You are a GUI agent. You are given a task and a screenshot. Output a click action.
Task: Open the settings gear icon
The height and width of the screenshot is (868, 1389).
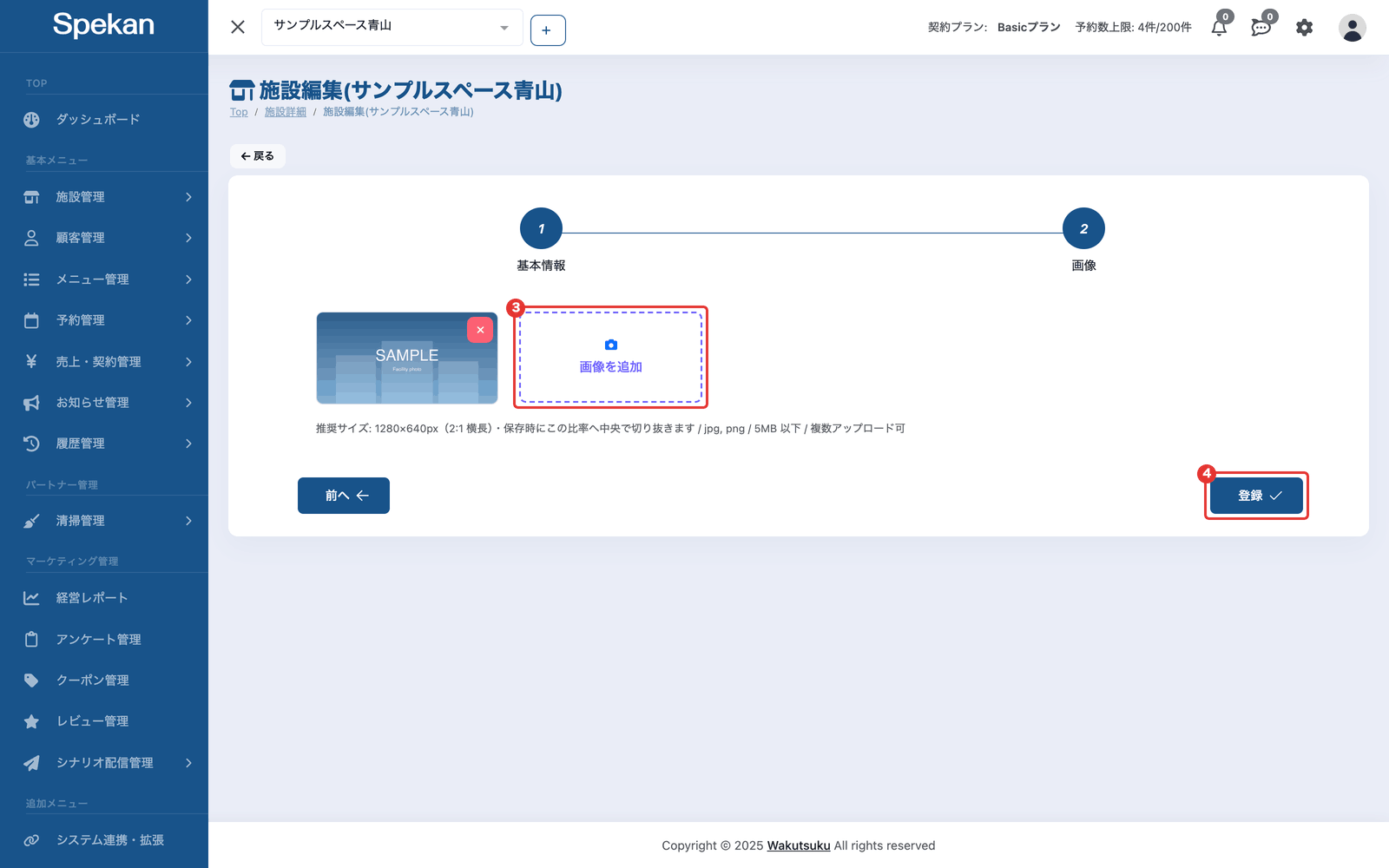[1304, 28]
